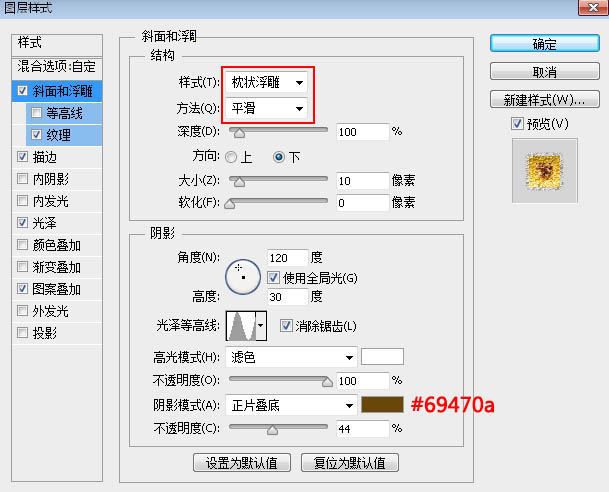Open the 阴影模式(A) dropdown showing 正片叠底
This screenshot has height=492, width=609.
point(291,406)
